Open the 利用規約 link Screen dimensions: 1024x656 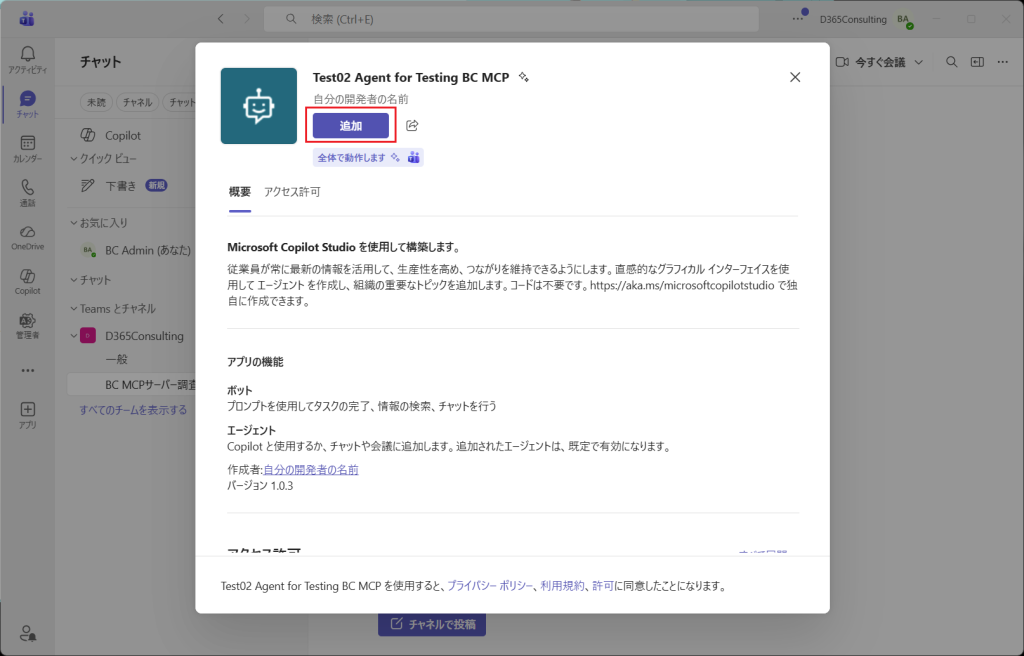click(x=563, y=586)
